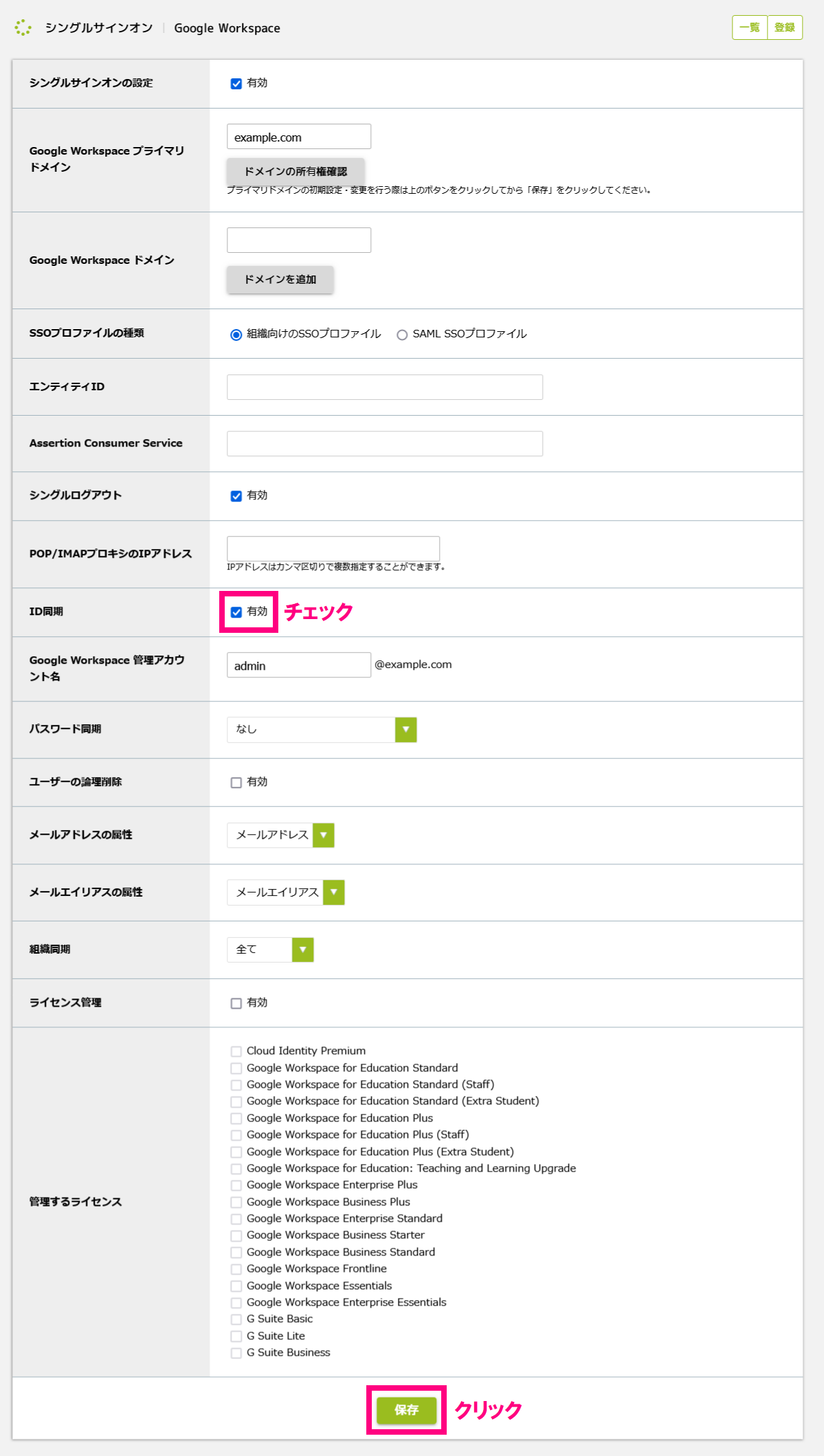Check Google Workspace Essentials license
This screenshot has width=824, height=1456.
coord(236,1286)
